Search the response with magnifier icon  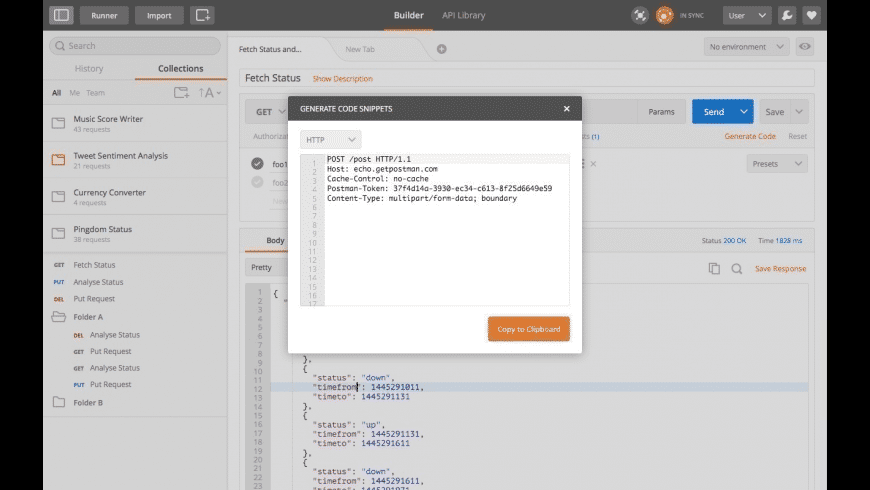click(737, 268)
